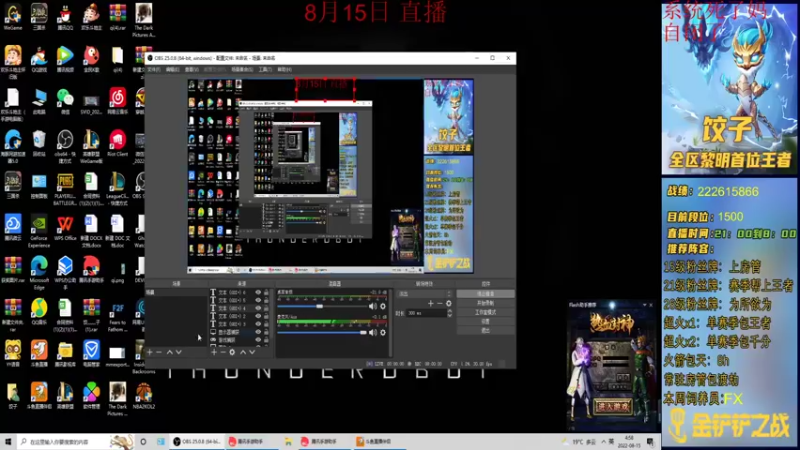Image resolution: width=800 pixels, height=450 pixels.
Task: Toggle visibility of source 文本 (GDI+) 2
Action: click(258, 316)
